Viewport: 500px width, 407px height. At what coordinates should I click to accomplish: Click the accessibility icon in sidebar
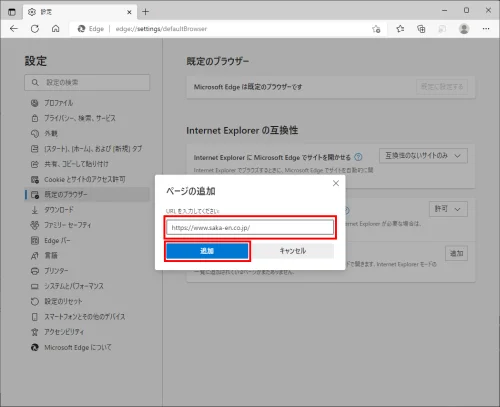click(x=35, y=332)
